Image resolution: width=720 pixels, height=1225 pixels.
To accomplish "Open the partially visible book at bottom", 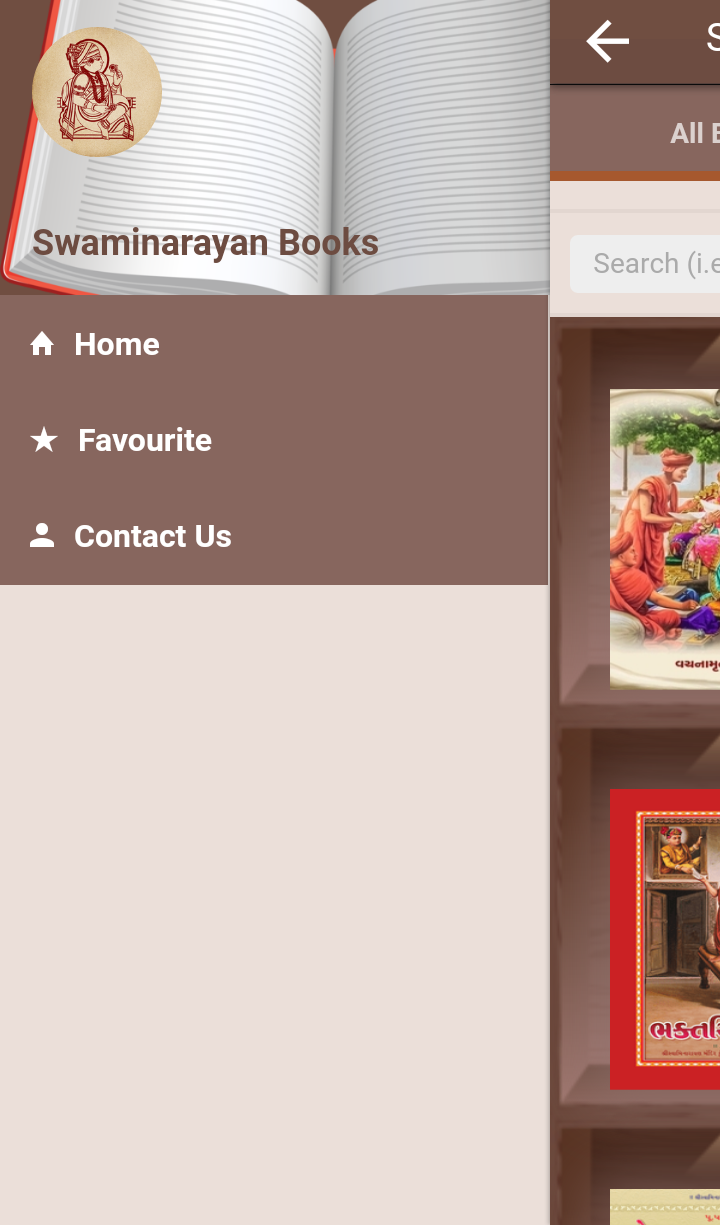I will point(665,1207).
